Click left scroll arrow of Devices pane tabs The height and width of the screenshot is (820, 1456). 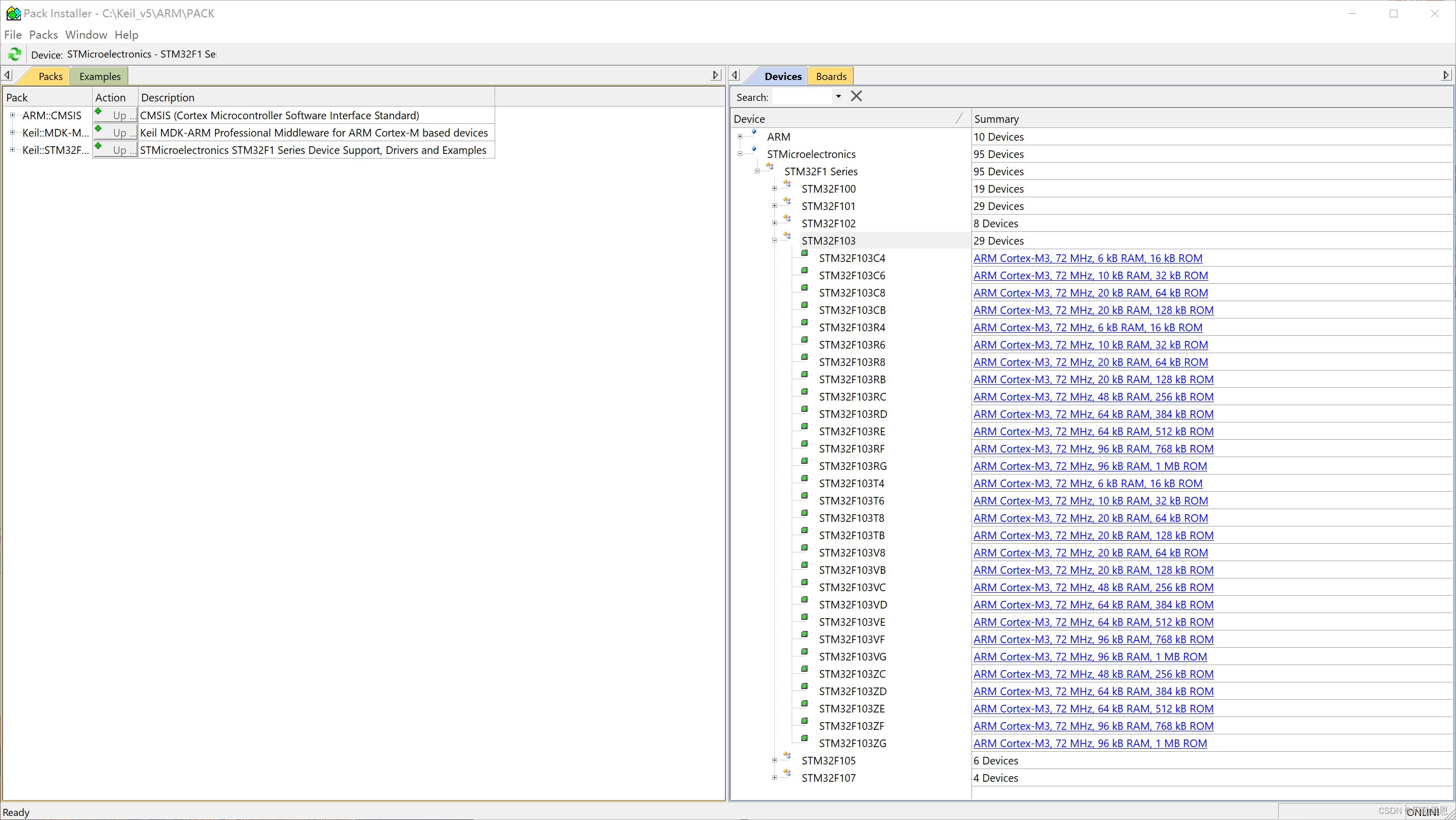point(735,75)
